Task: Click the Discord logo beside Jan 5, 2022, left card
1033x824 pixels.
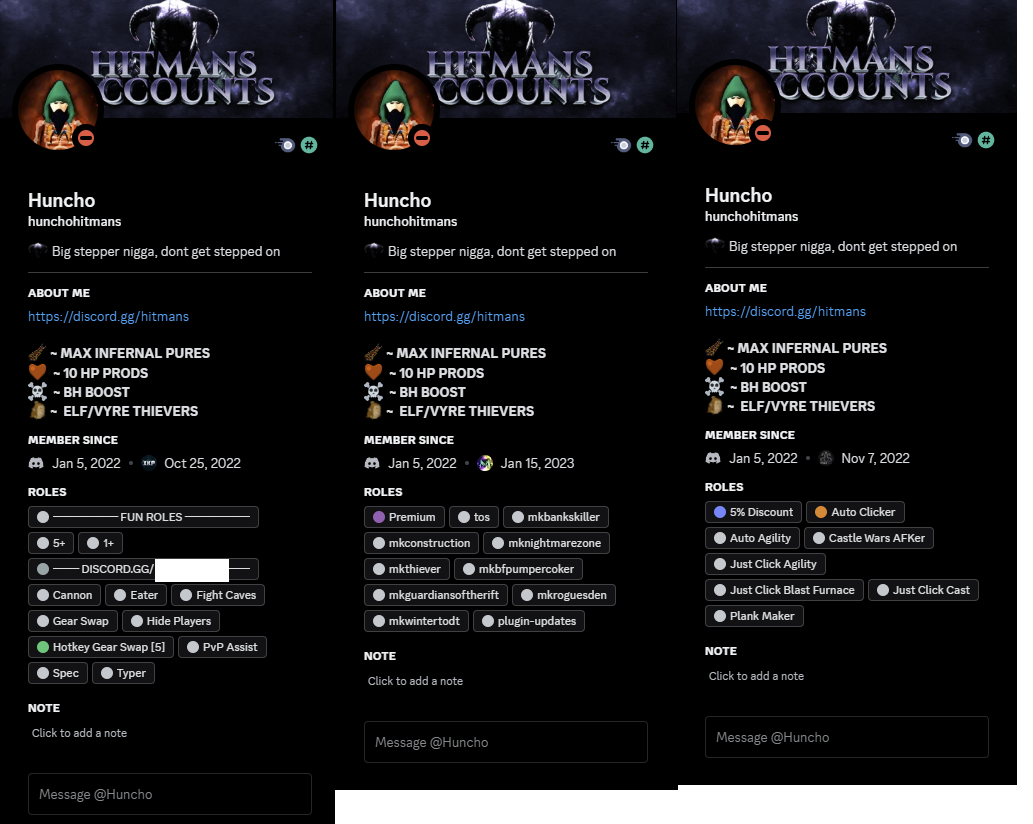Action: click(x=36, y=463)
